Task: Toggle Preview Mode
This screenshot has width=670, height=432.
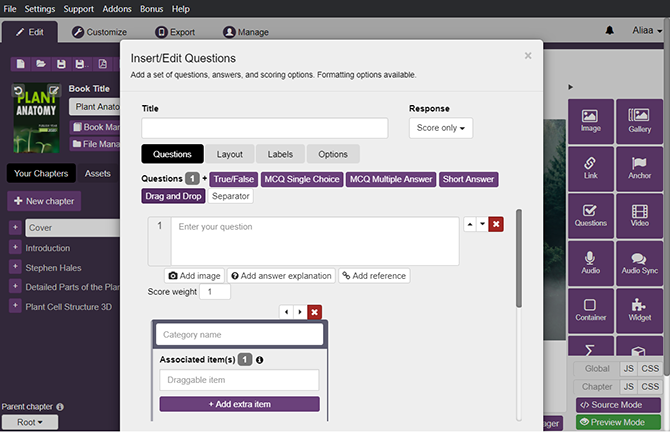Action: coord(618,423)
